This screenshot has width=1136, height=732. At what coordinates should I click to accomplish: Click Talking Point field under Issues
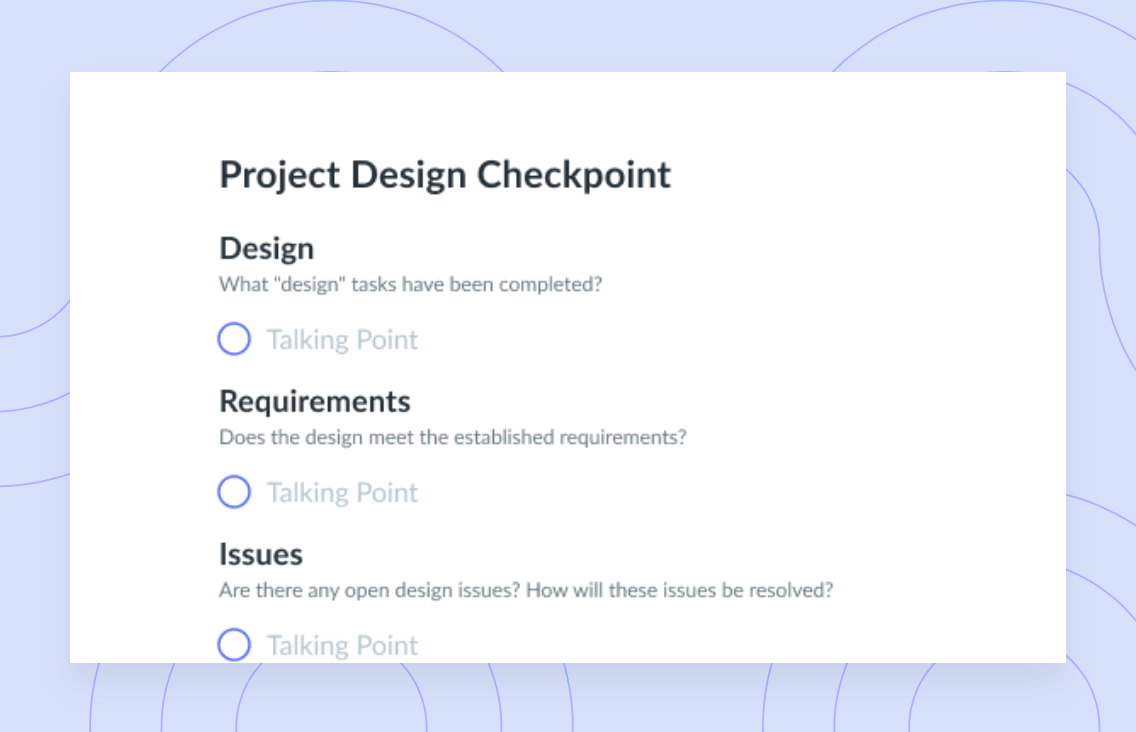(x=343, y=646)
